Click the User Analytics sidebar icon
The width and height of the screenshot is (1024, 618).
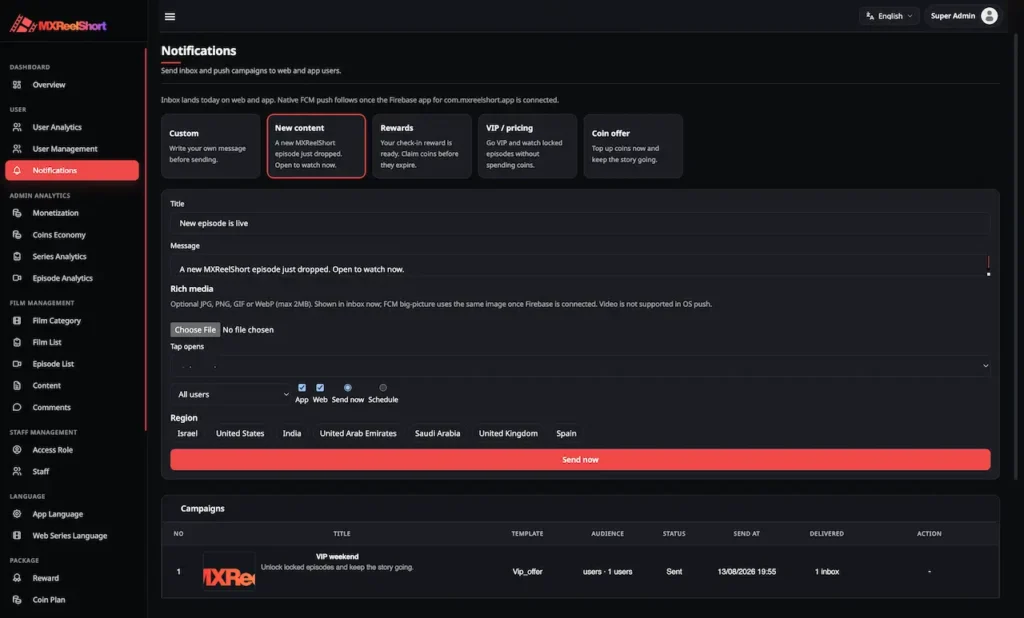tap(17, 127)
